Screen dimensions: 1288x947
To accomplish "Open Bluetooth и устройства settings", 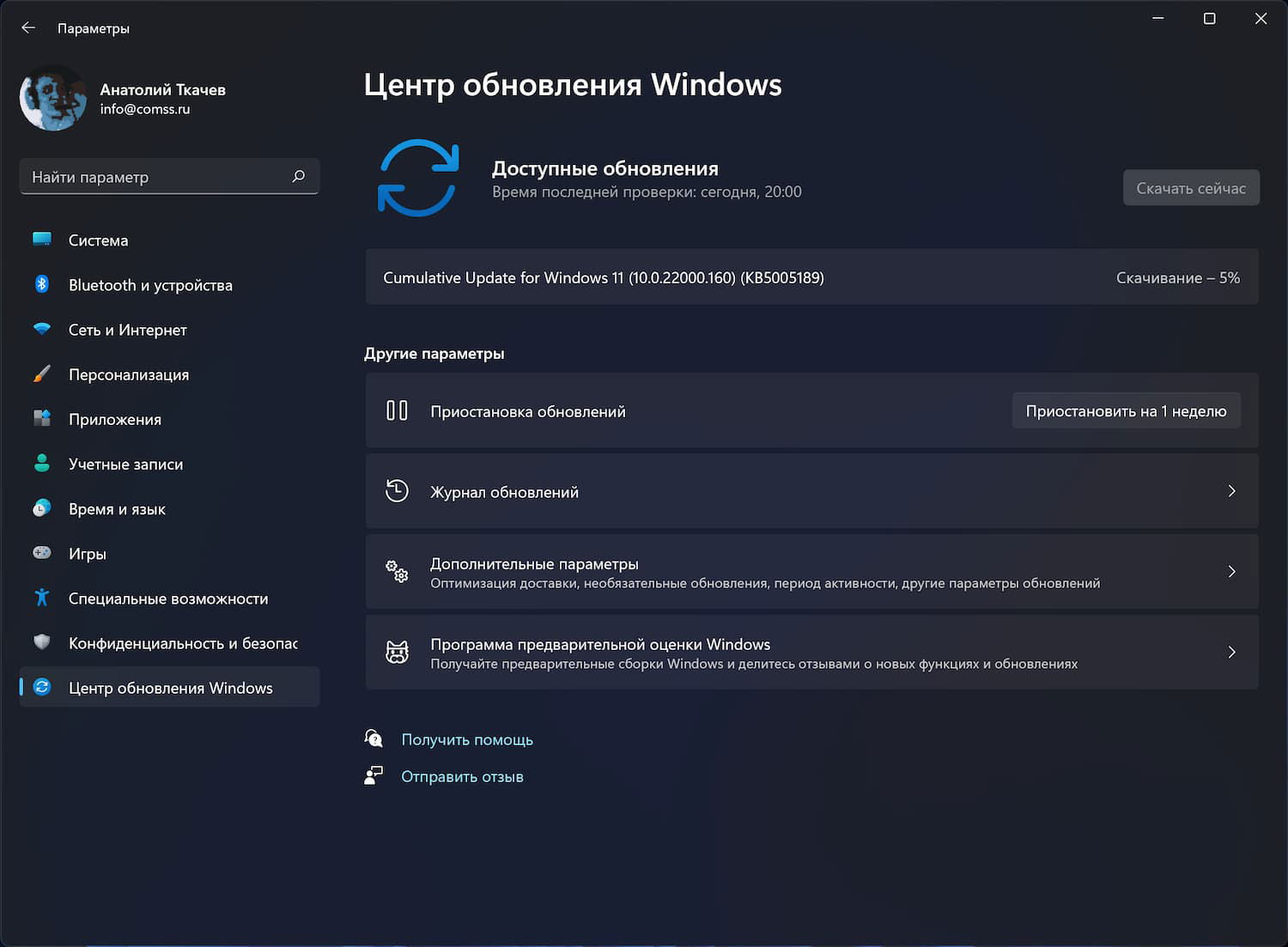I will [42, 285].
